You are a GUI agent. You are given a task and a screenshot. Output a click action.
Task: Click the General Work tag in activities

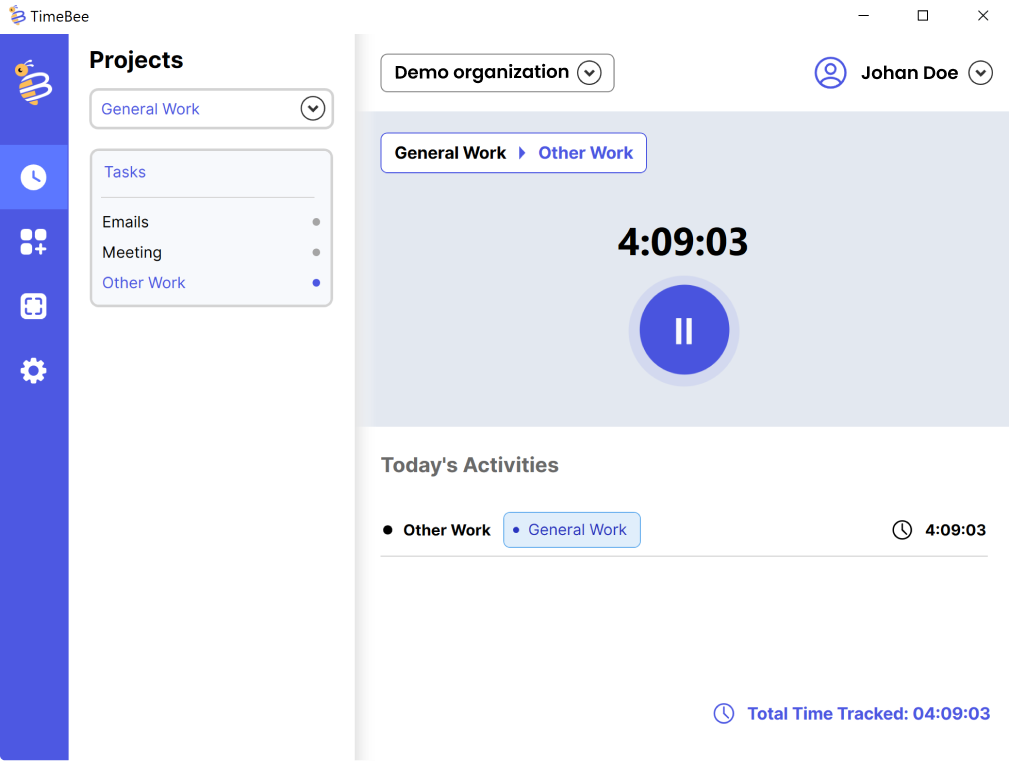pyautogui.click(x=571, y=530)
